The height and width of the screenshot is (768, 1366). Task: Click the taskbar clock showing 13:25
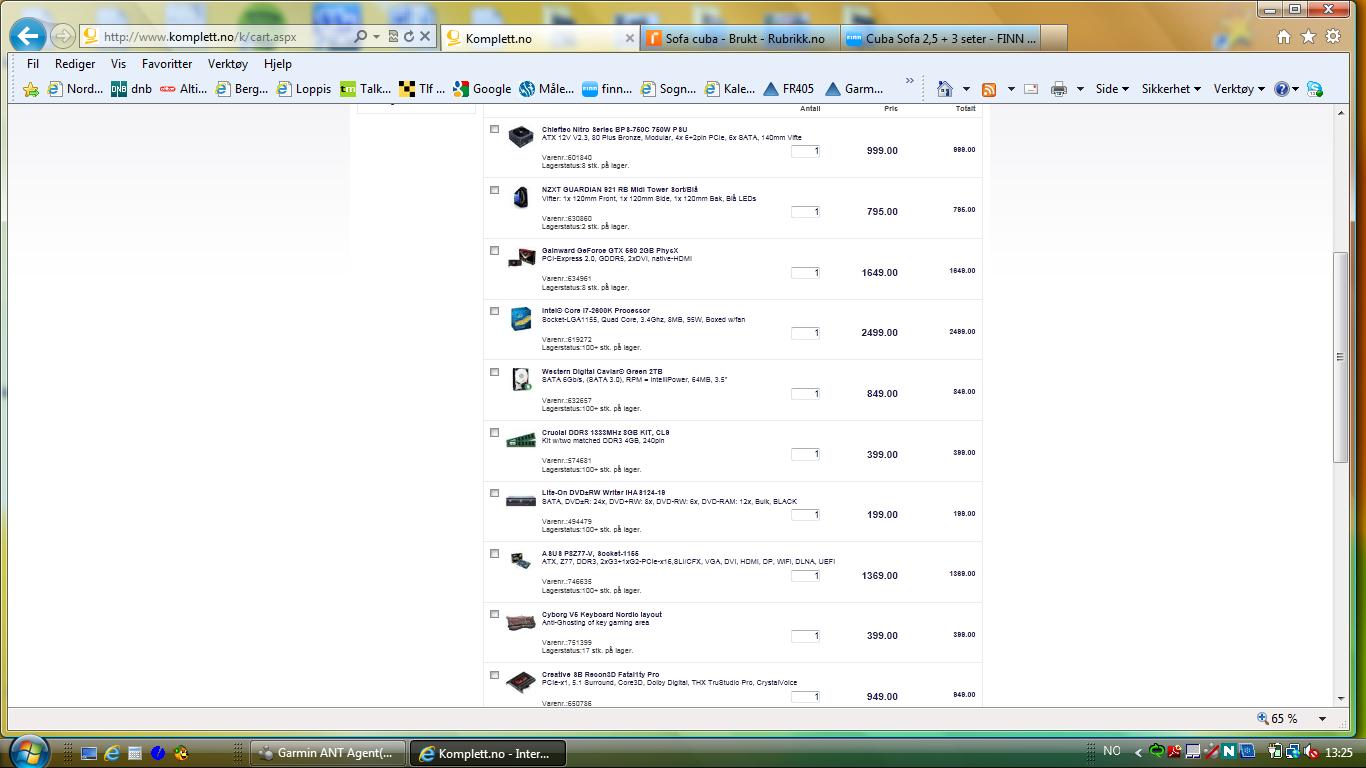click(1339, 752)
